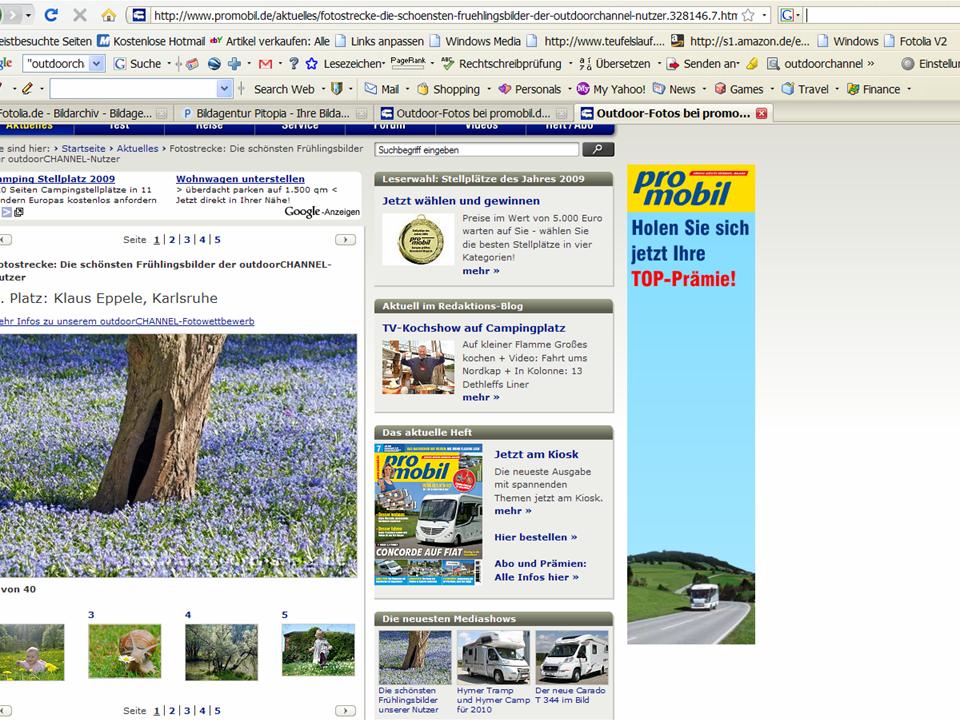This screenshot has width=960, height=720.
Task: Click the Suchbegriff eingeben search field
Action: coord(476,150)
